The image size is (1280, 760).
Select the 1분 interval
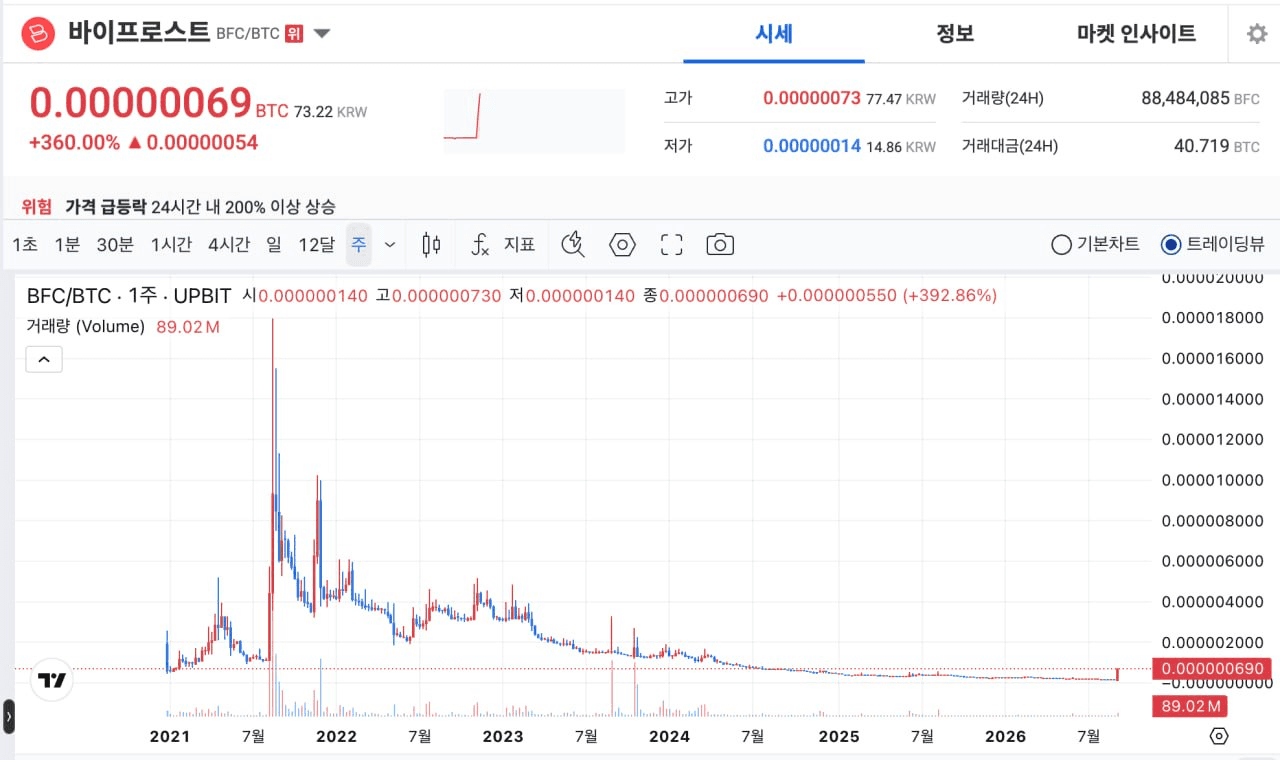(x=67, y=244)
